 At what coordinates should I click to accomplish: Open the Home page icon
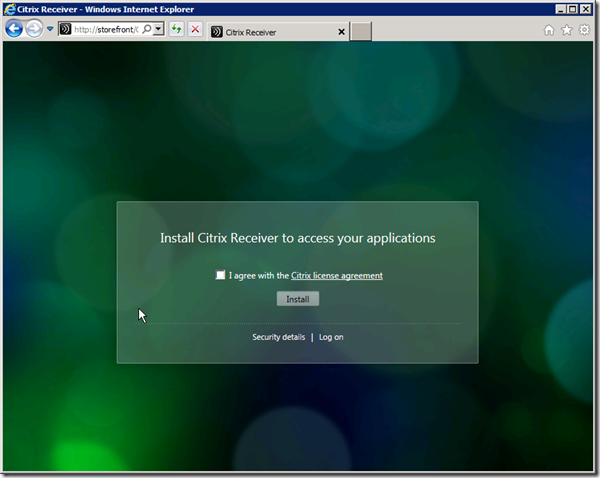click(549, 30)
